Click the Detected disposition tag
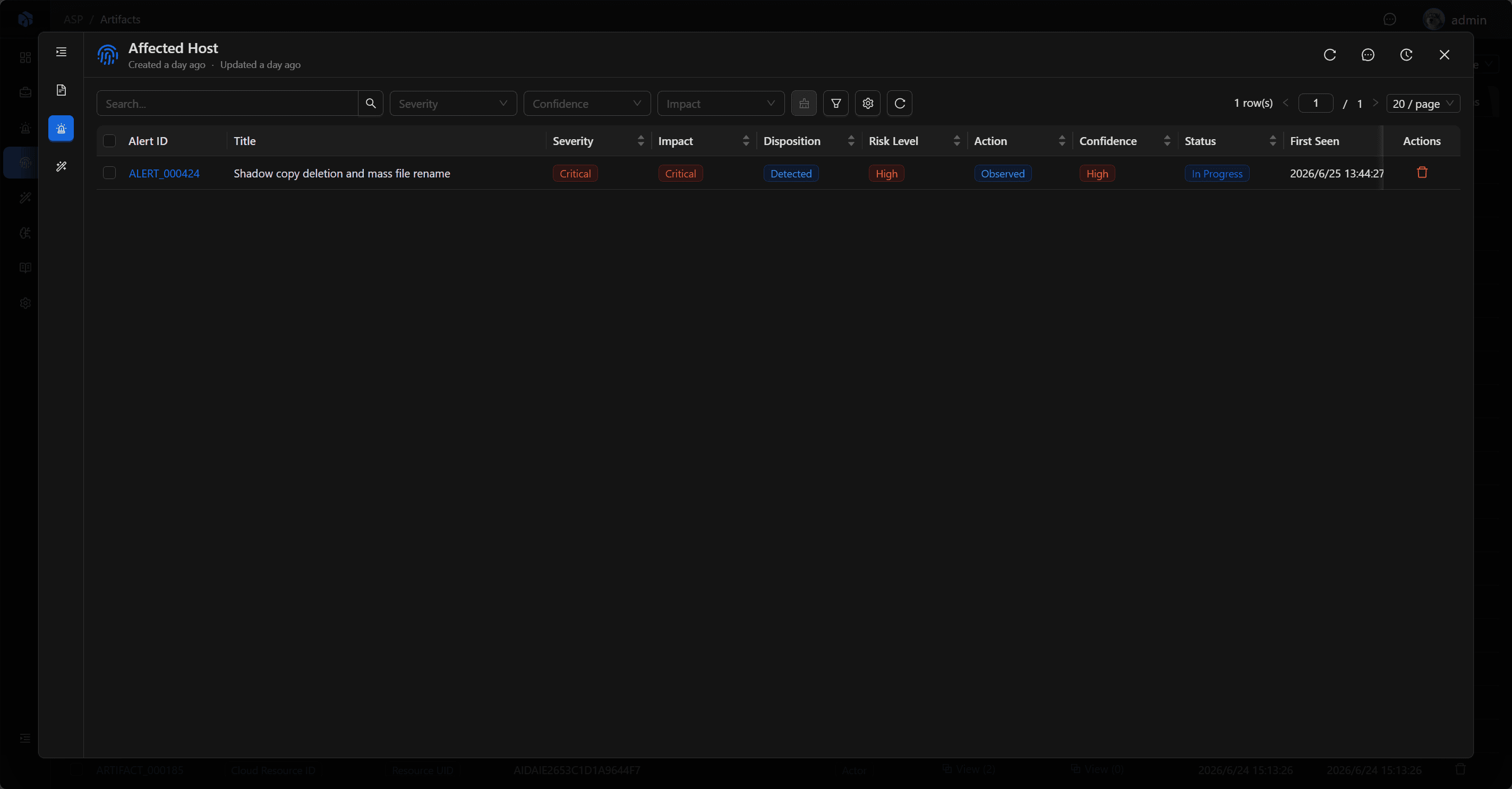1512x789 pixels. click(791, 173)
